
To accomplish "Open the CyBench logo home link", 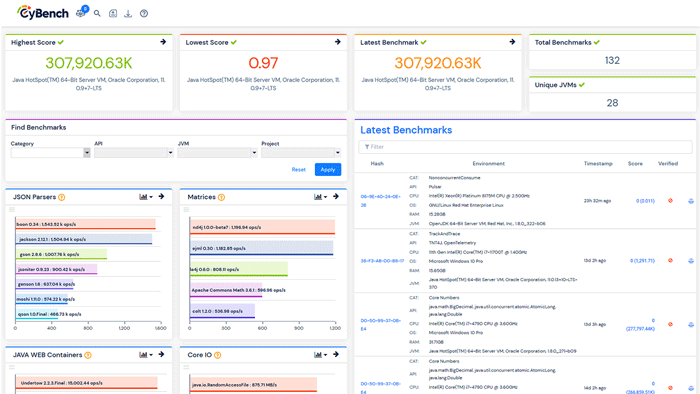I will coord(43,13).
